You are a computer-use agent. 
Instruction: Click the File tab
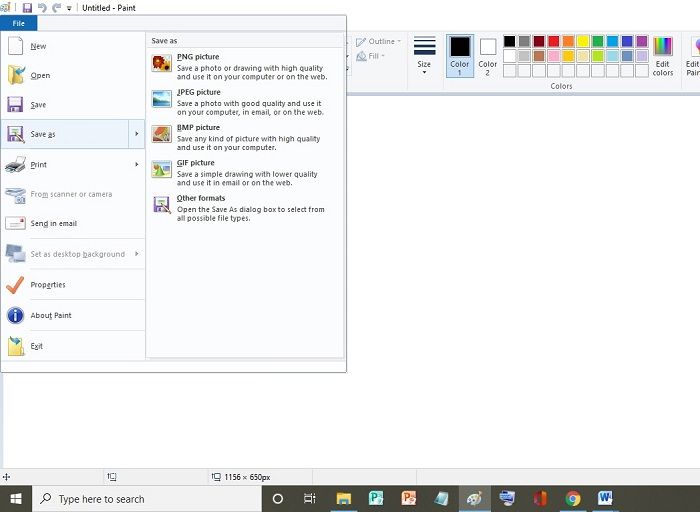[19, 23]
